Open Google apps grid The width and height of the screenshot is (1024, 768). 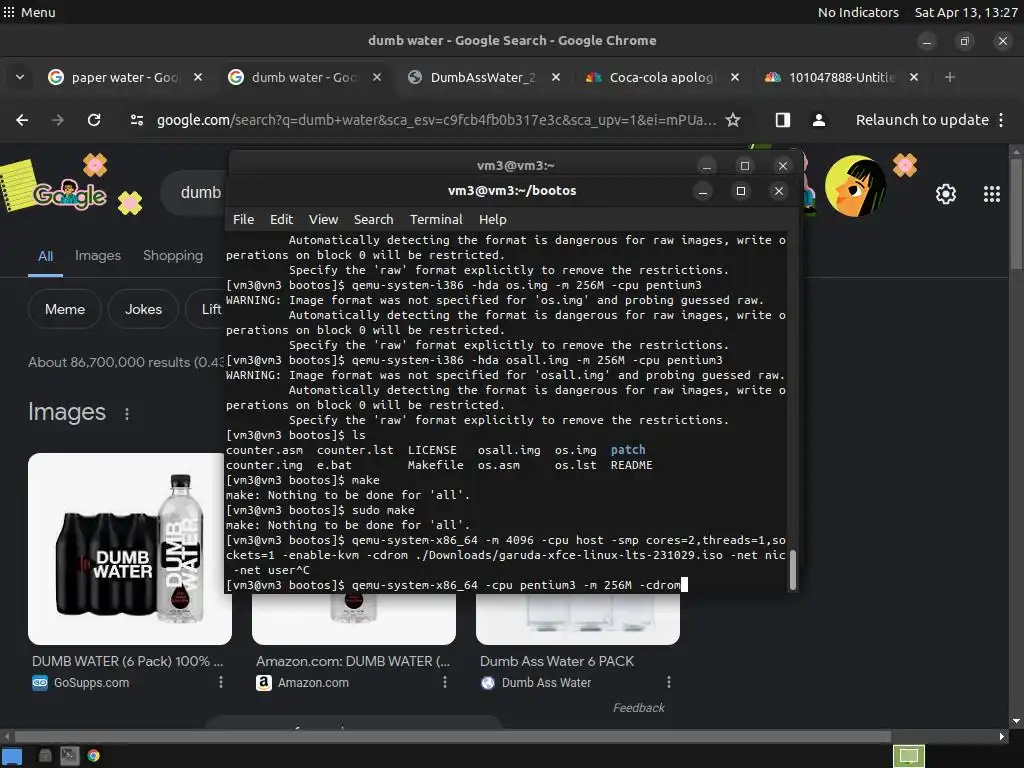click(x=992, y=194)
